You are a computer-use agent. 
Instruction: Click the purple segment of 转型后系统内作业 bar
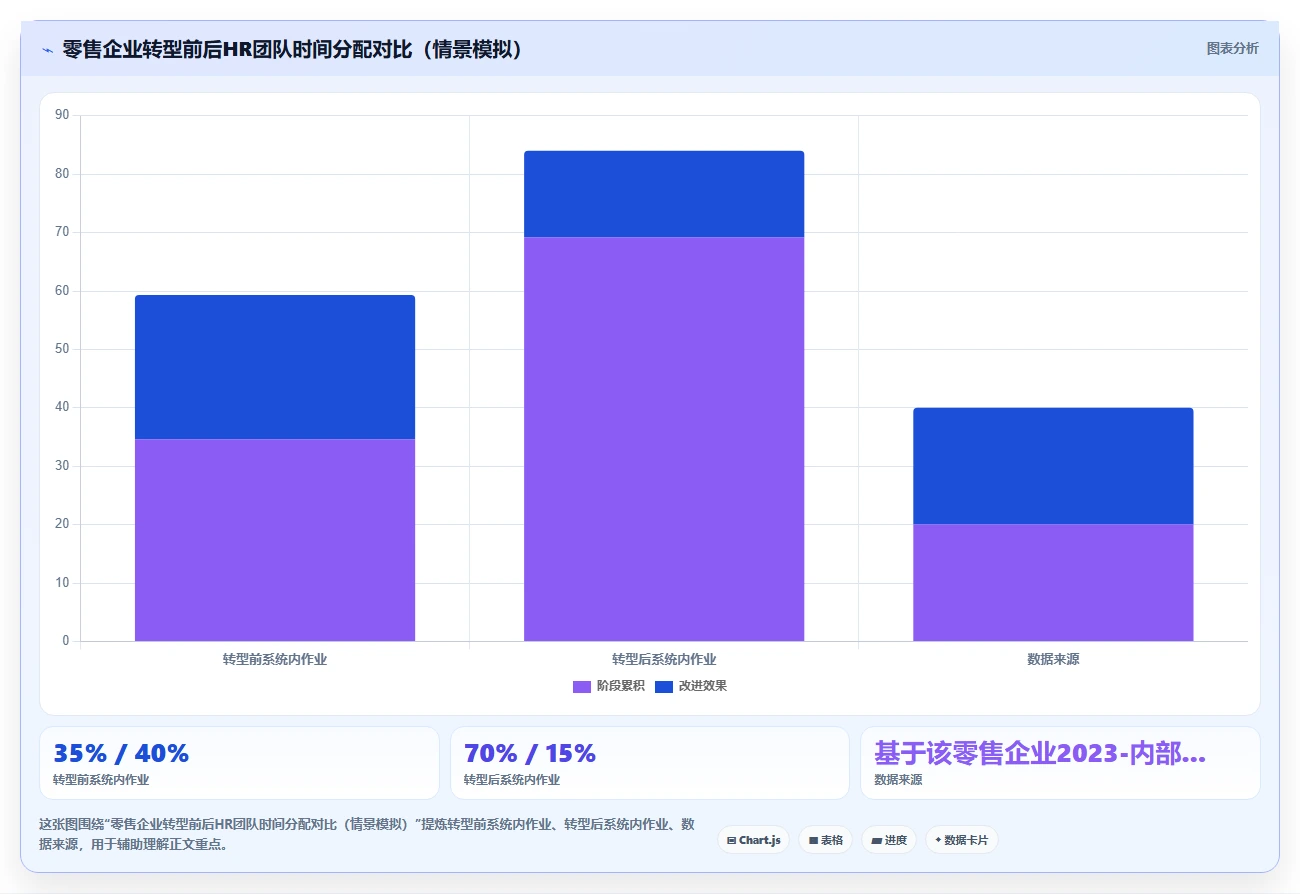664,439
